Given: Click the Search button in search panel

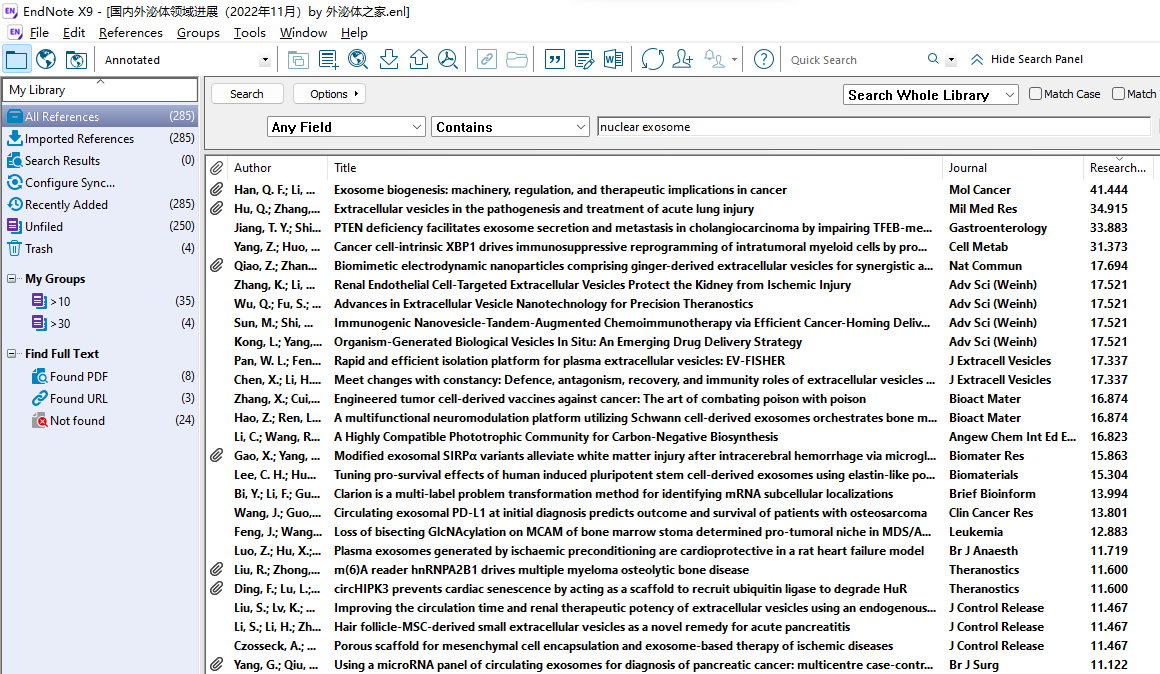Looking at the screenshot, I should (x=246, y=94).
